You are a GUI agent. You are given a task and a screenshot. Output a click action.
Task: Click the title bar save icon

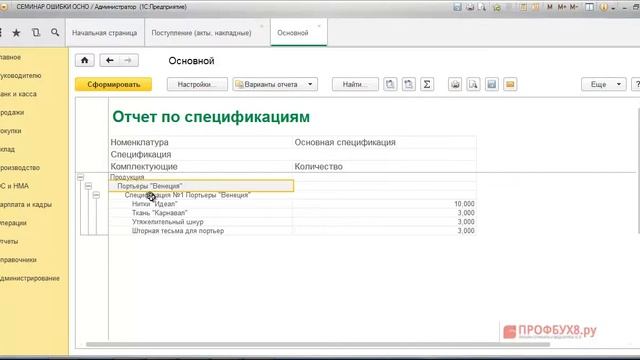(457, 7)
